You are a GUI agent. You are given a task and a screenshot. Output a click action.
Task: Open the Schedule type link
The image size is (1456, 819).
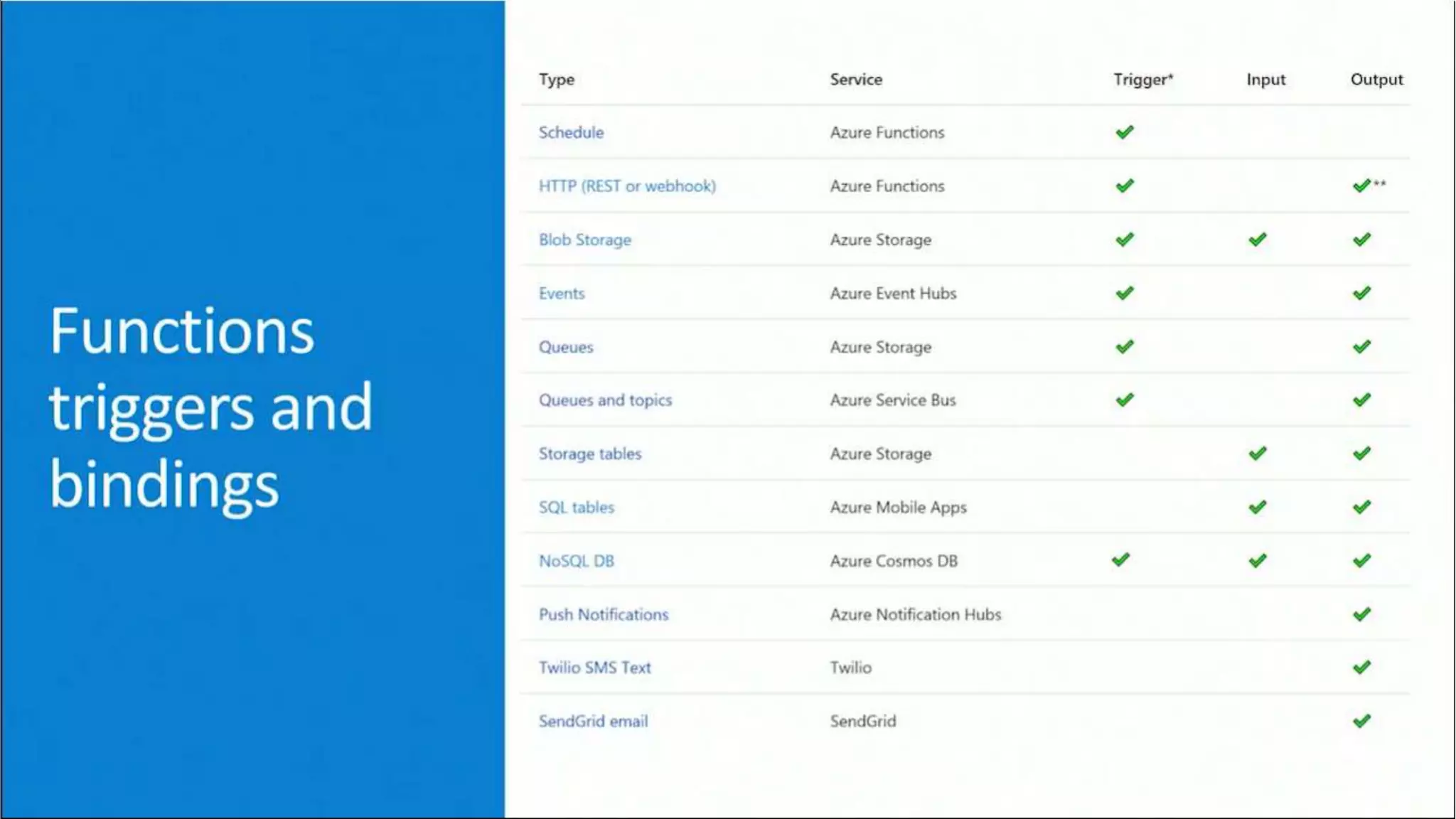click(x=571, y=132)
